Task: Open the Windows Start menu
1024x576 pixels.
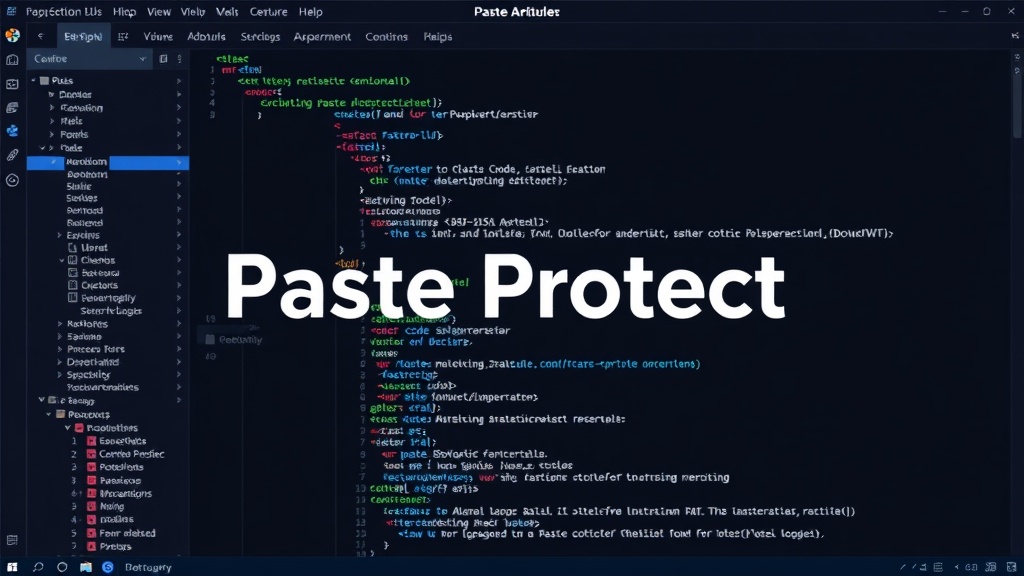Action: point(12,567)
